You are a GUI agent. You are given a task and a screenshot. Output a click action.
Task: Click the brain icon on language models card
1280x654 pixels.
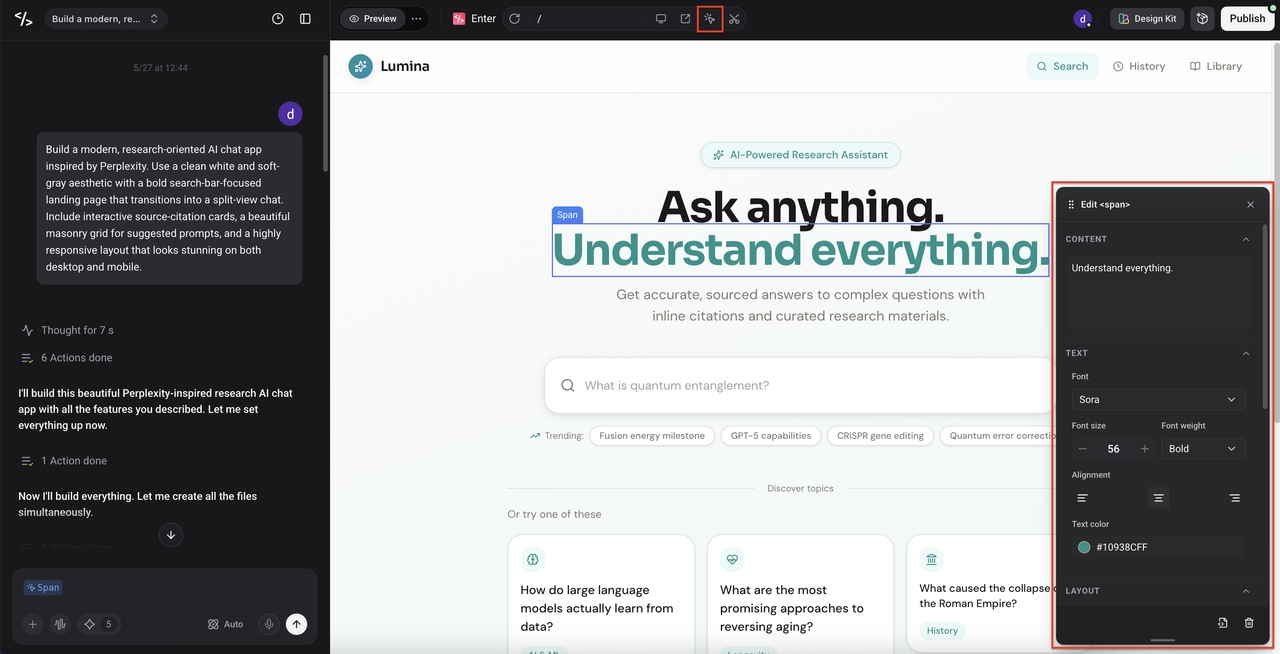pos(533,559)
